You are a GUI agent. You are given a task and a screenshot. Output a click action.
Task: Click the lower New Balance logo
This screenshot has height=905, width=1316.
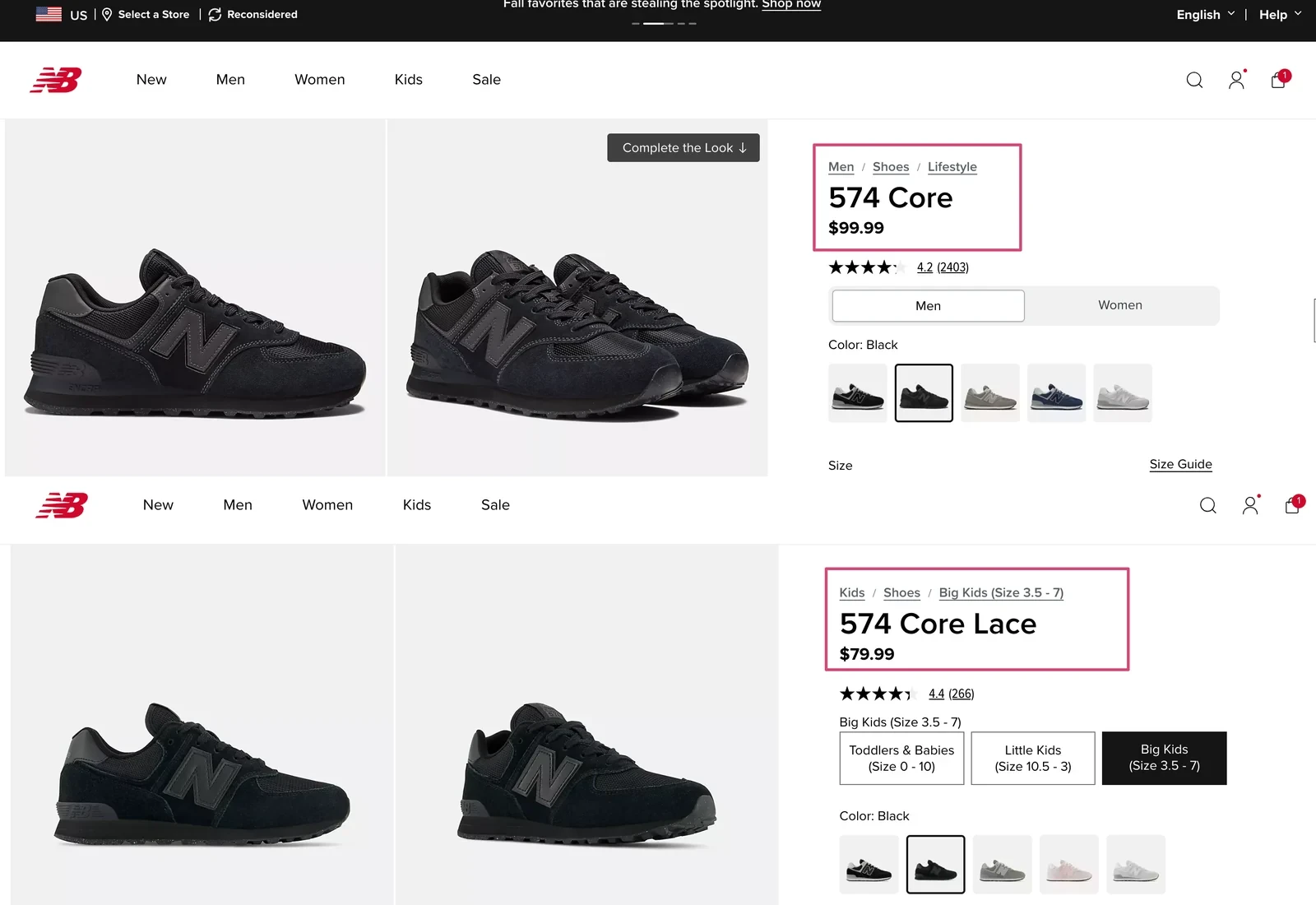click(62, 505)
